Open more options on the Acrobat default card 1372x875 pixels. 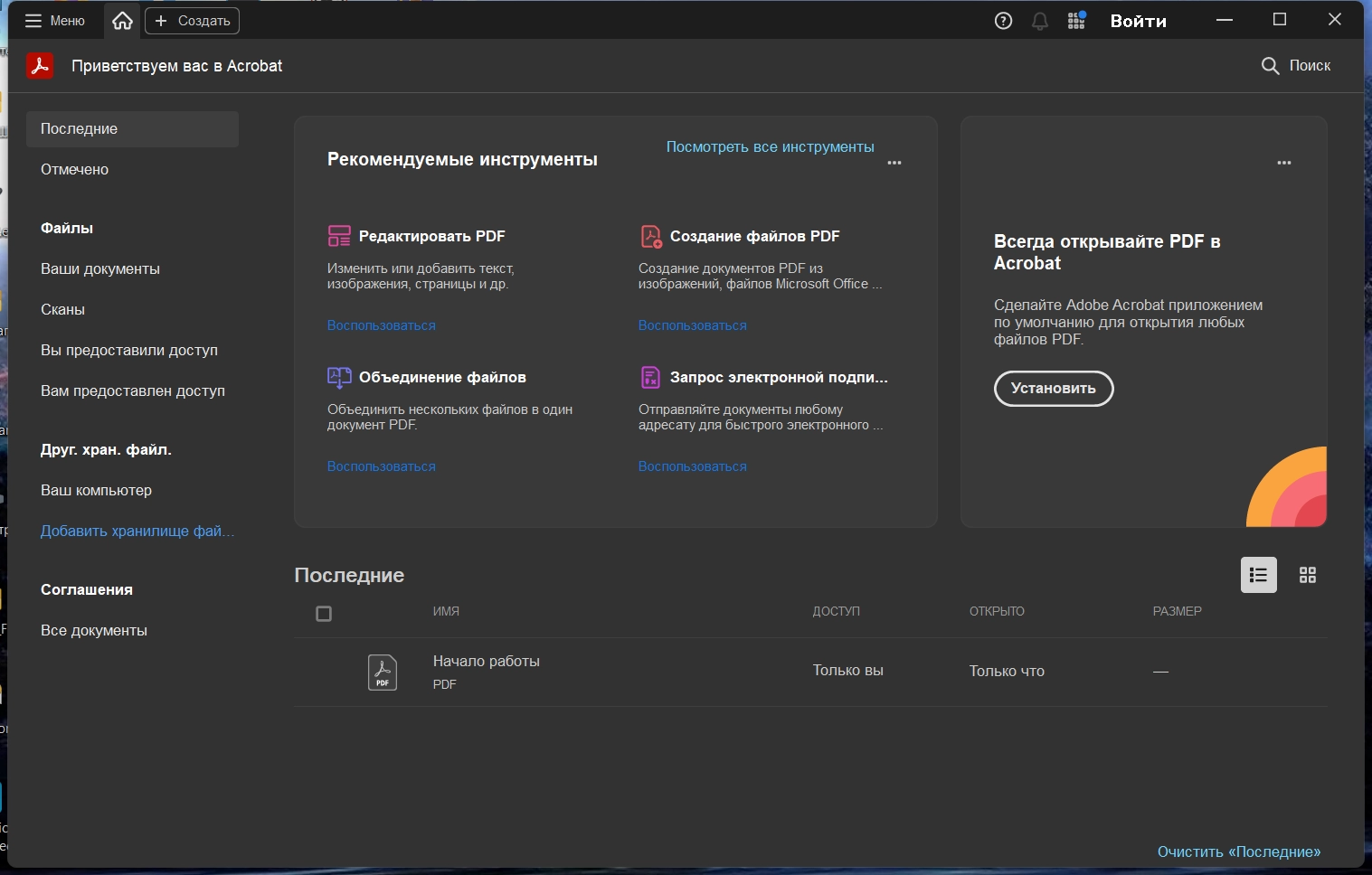click(1283, 163)
